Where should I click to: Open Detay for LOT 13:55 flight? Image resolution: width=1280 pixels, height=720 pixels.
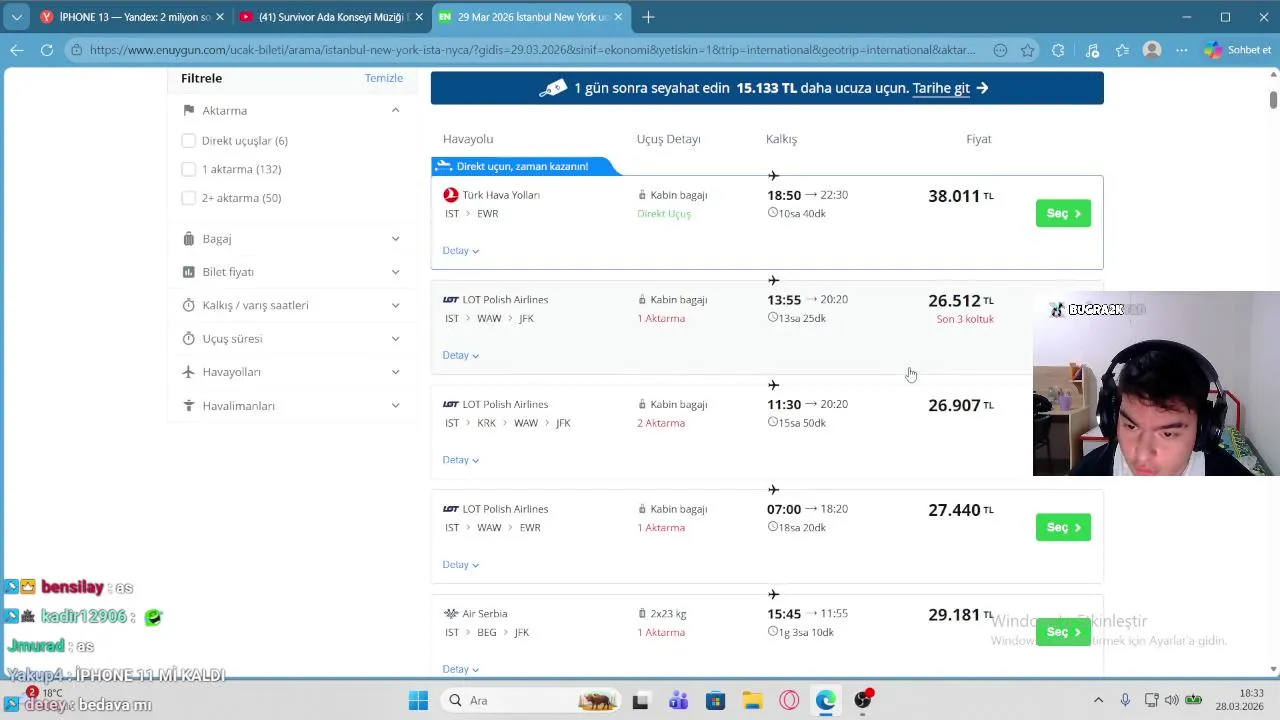pos(461,355)
